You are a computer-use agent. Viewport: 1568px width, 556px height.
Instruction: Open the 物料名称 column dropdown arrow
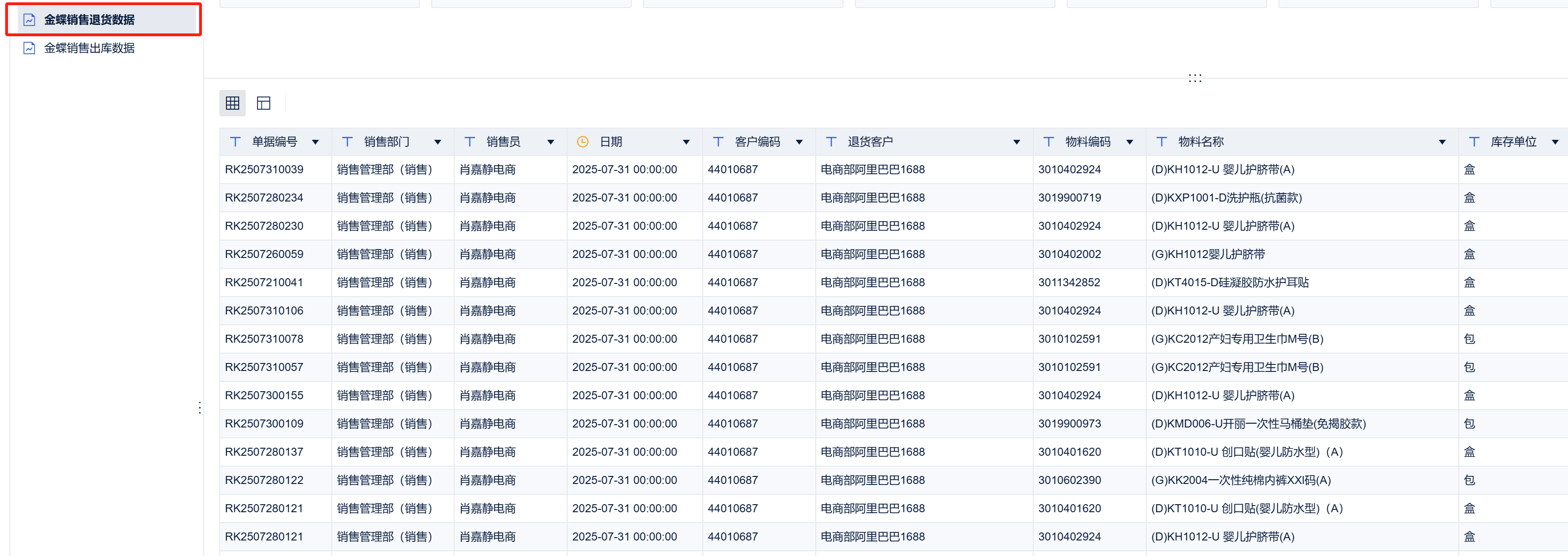pos(1442,143)
